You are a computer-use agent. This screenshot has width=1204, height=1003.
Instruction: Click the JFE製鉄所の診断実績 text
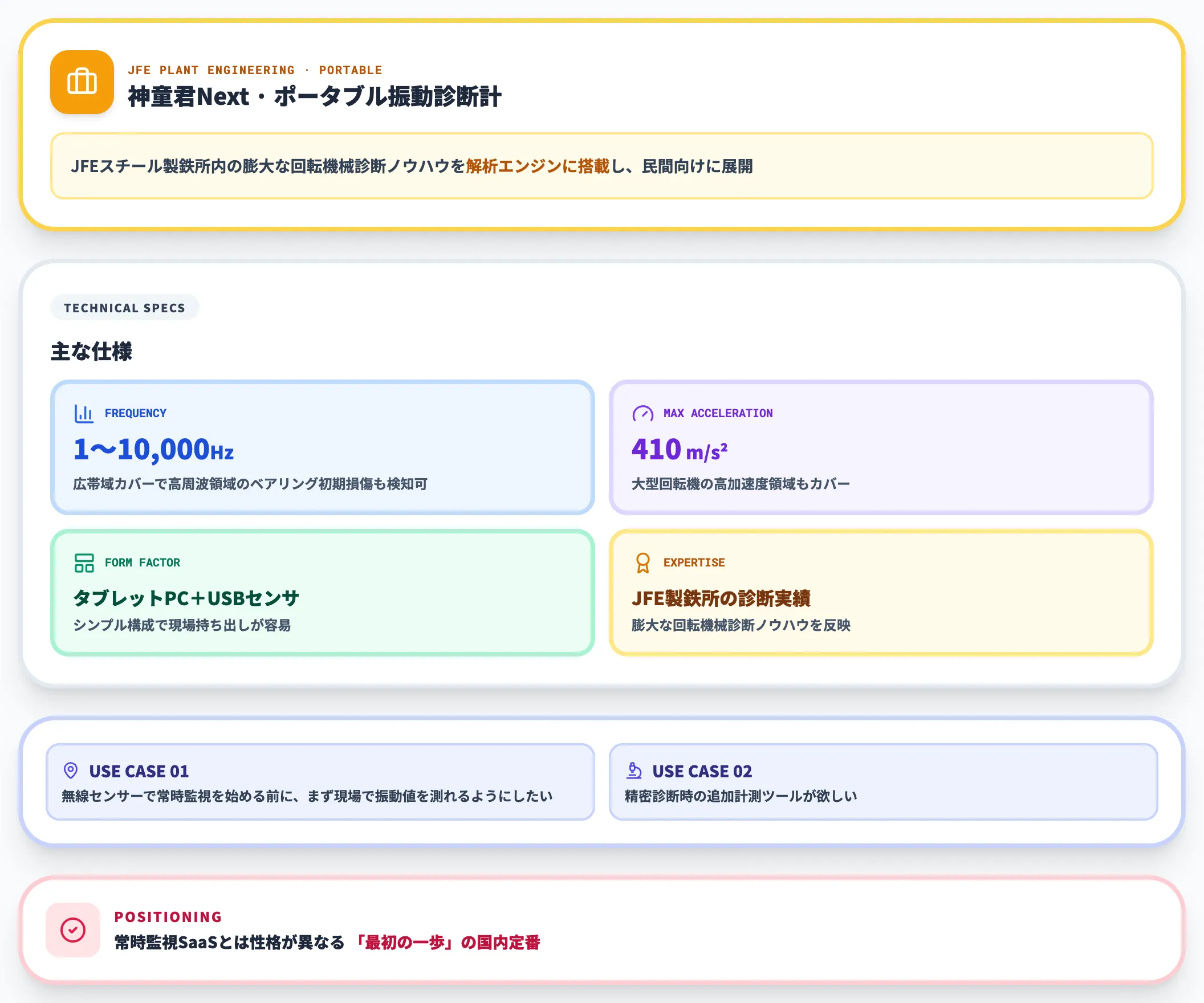pyautogui.click(x=721, y=598)
